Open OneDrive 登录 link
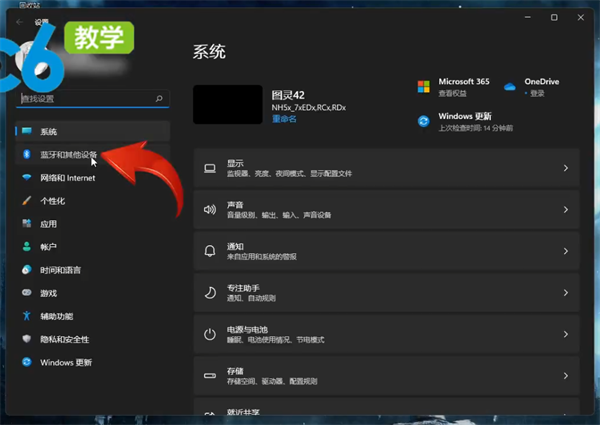This screenshot has width=600, height=425. 537,93
